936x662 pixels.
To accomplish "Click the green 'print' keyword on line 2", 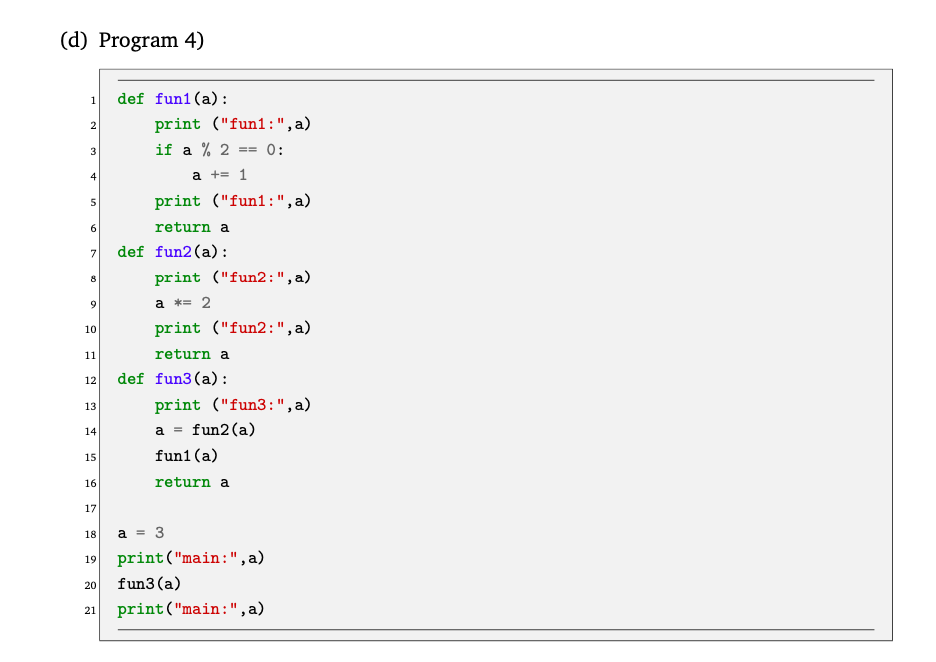I will coord(177,124).
